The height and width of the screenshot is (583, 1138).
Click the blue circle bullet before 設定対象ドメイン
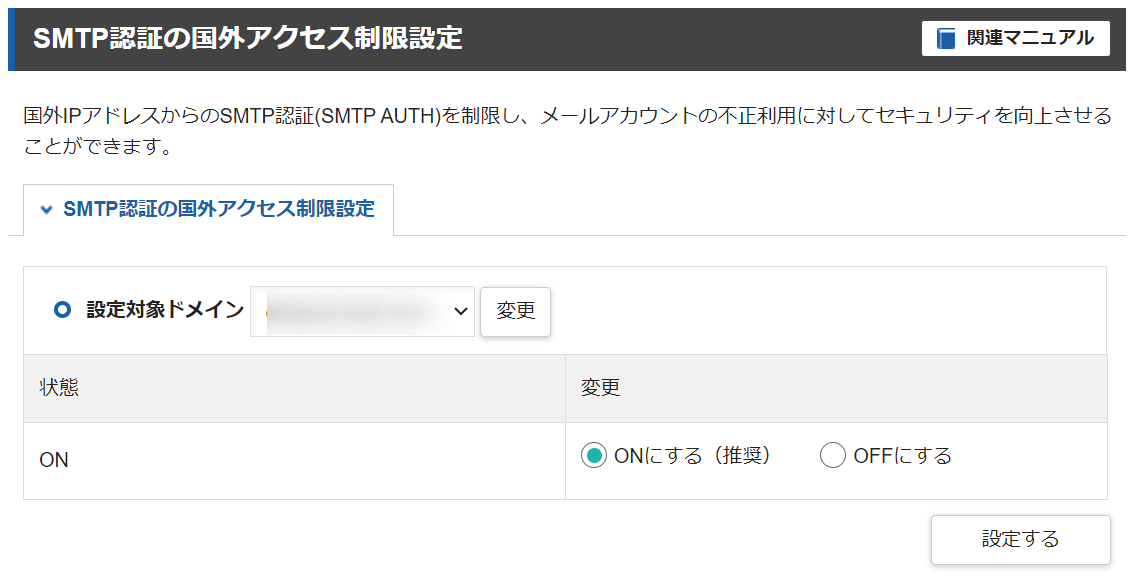tap(62, 310)
